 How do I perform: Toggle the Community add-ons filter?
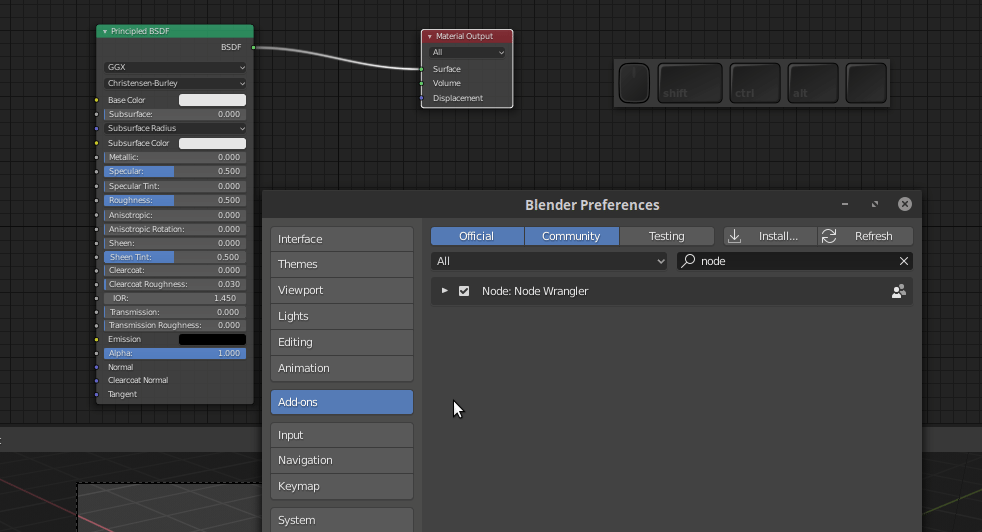point(572,236)
